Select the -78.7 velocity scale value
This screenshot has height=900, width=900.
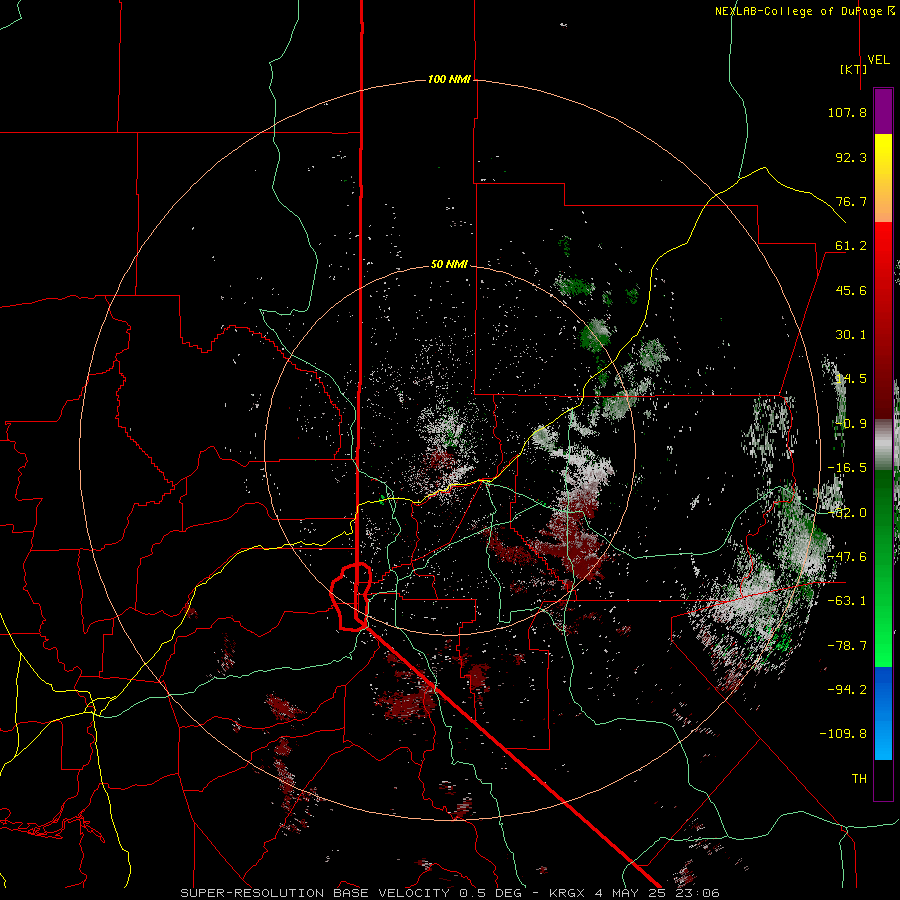pos(847,646)
